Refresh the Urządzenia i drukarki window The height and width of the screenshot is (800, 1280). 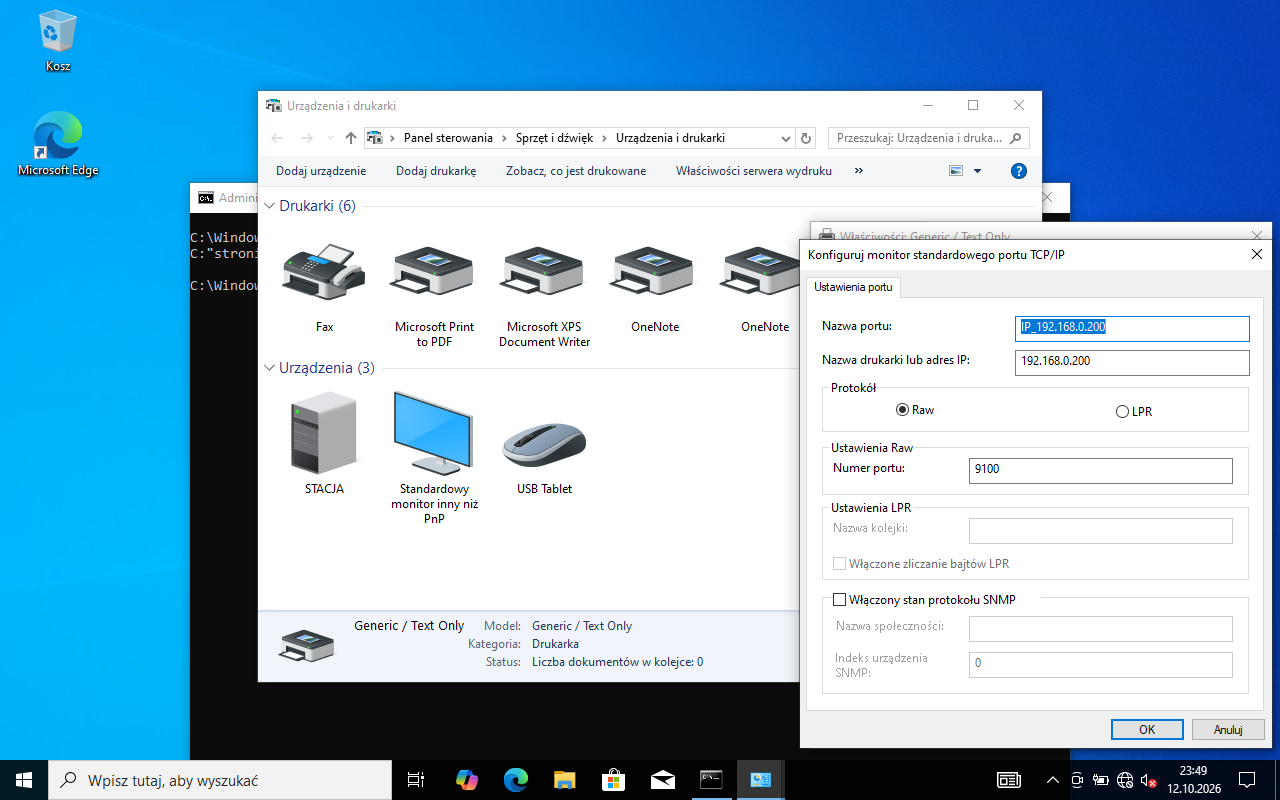coord(806,138)
